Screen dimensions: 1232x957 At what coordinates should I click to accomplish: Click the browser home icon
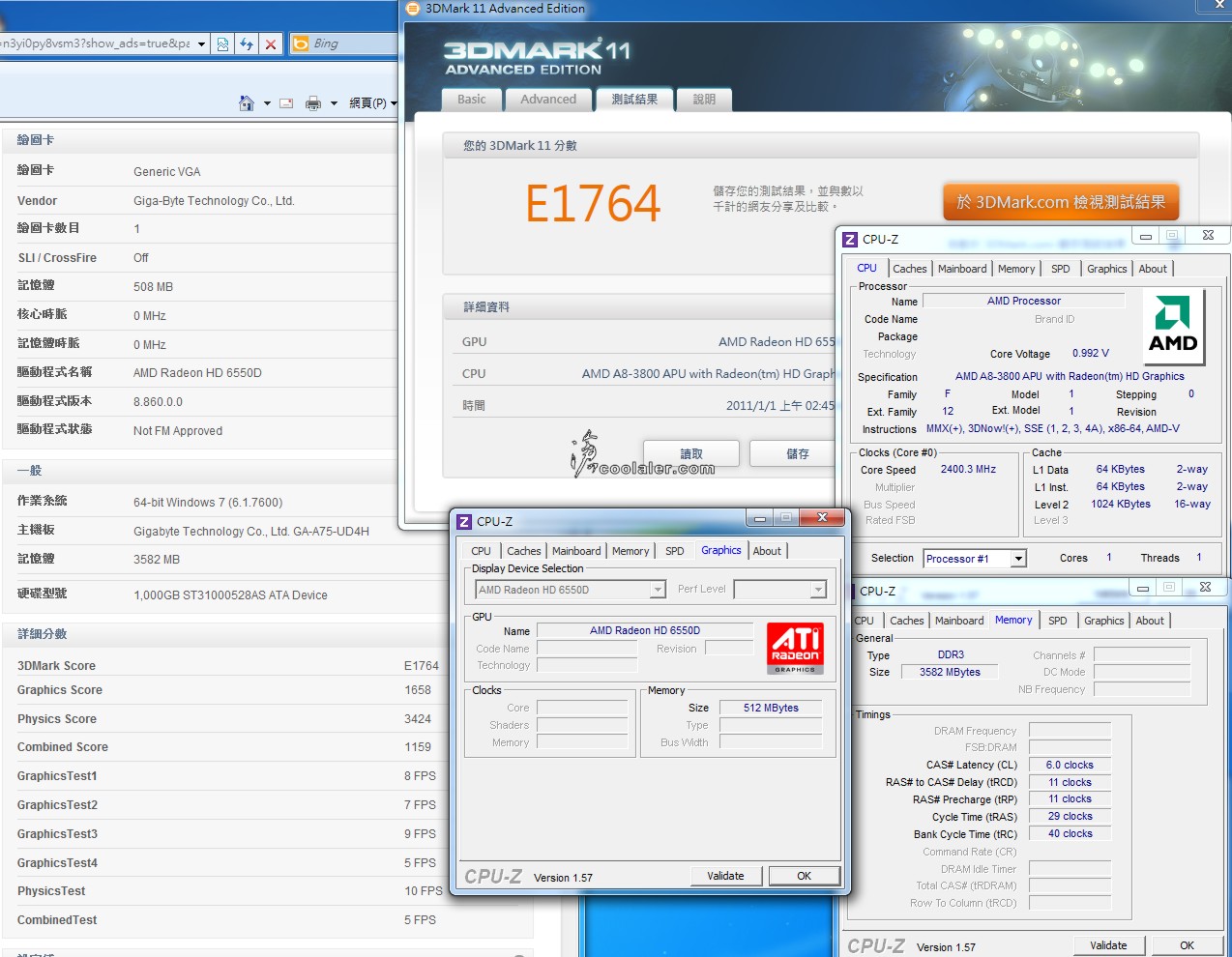[x=247, y=103]
